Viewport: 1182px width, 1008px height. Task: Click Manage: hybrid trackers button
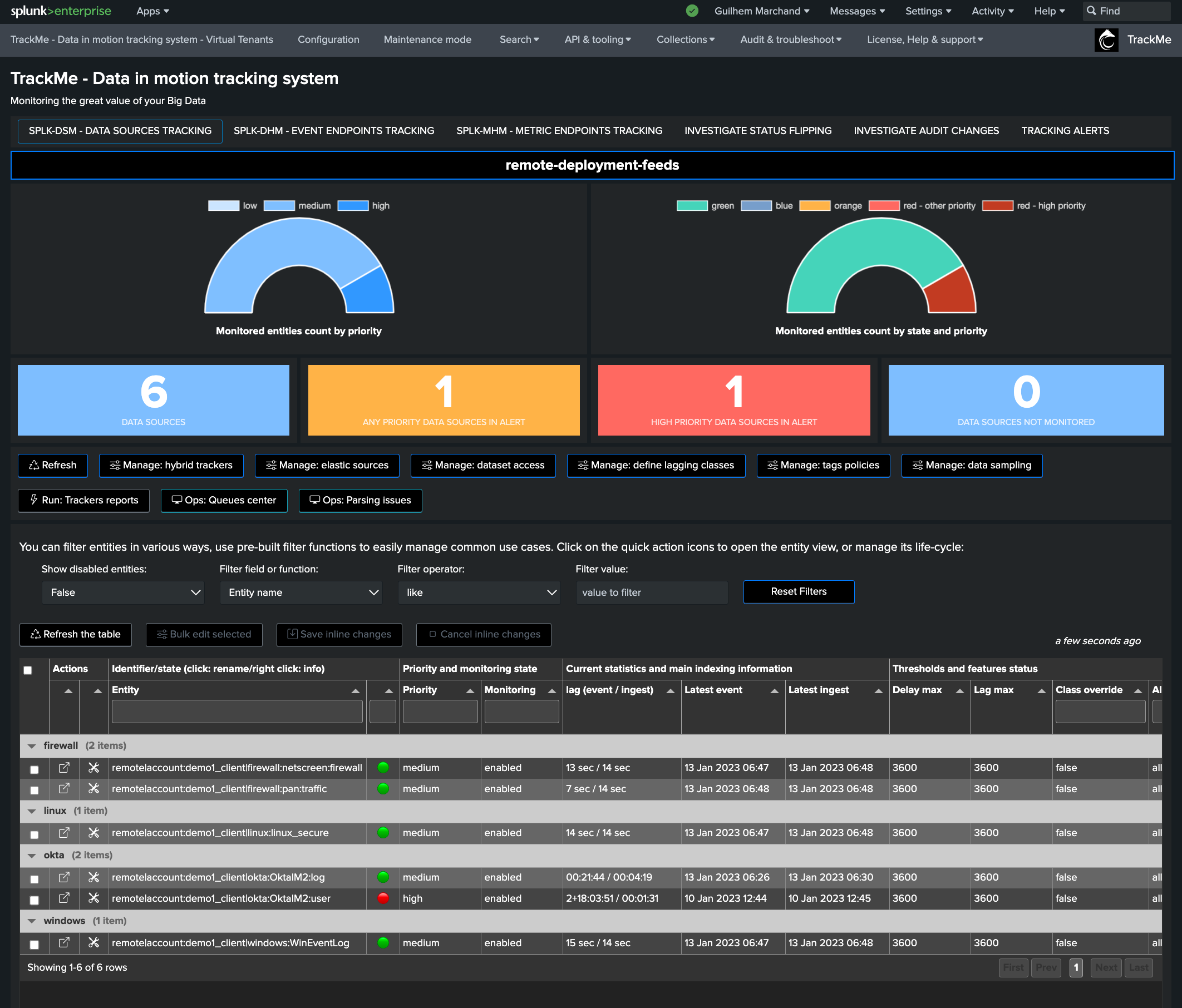(x=171, y=466)
